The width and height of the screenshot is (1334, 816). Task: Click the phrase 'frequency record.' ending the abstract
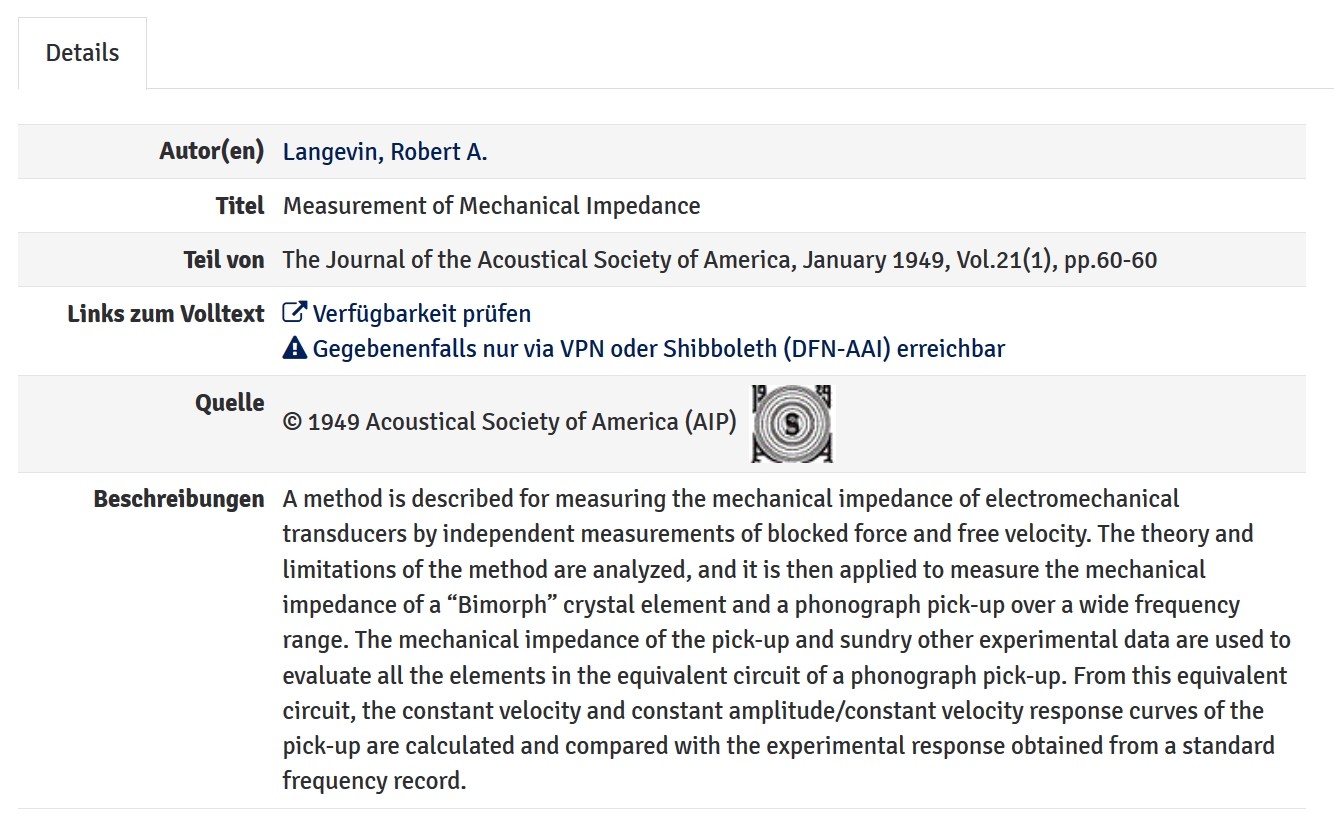[374, 780]
